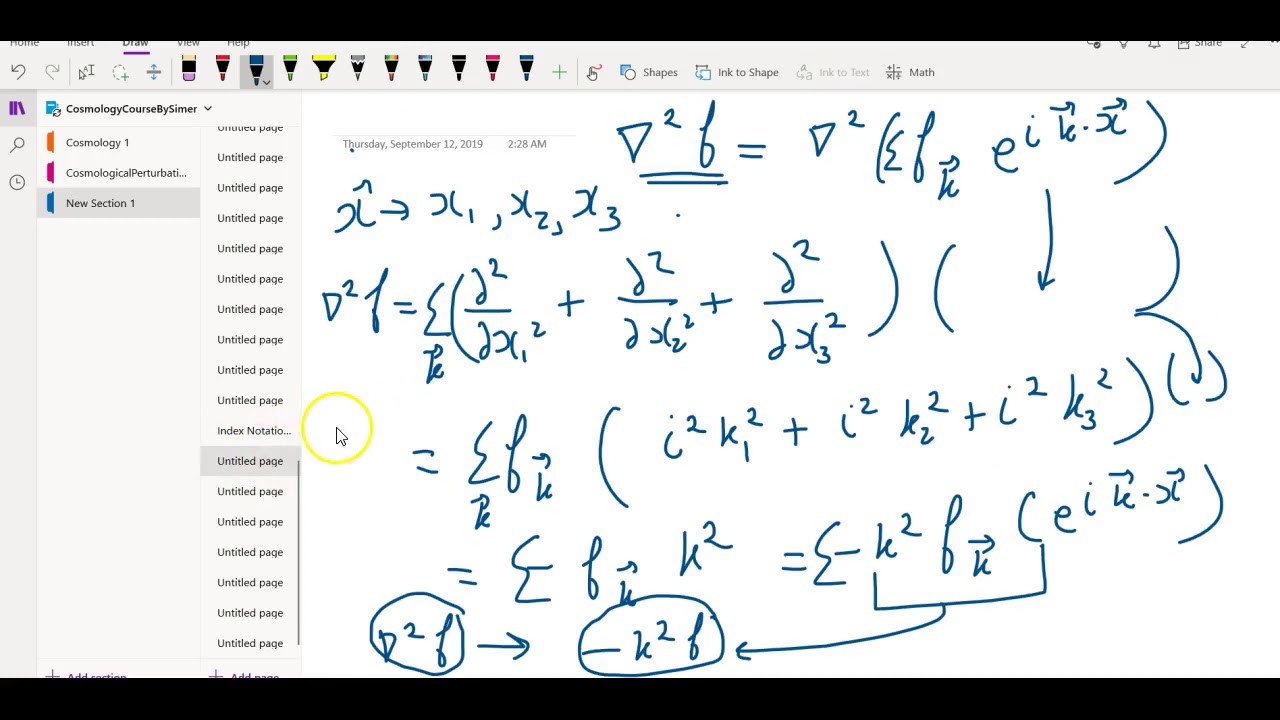
Task: Click the Share button
Action: [x=1199, y=43]
